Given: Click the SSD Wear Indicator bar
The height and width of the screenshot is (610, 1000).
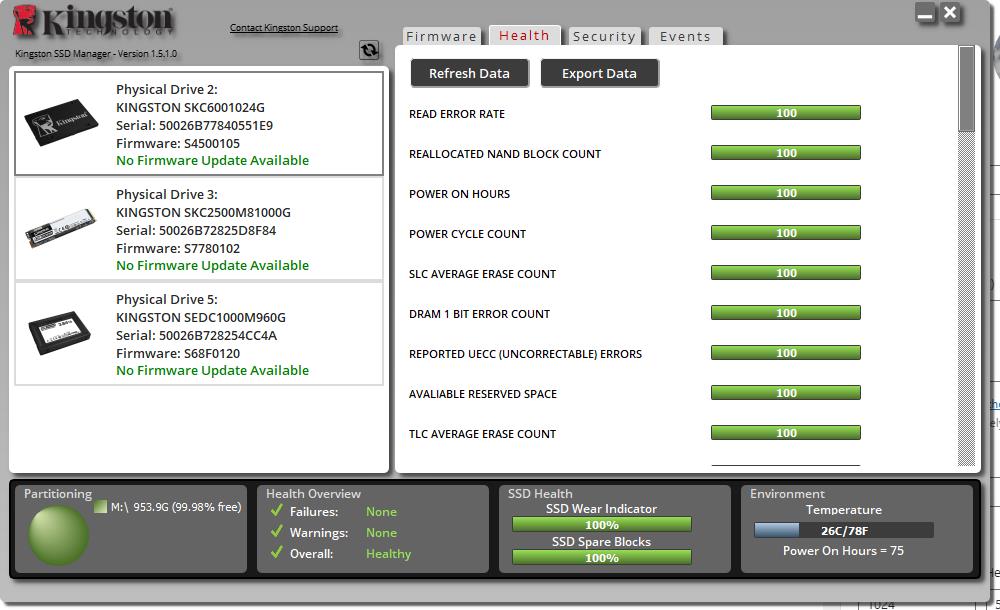Looking at the screenshot, I should 601,525.
